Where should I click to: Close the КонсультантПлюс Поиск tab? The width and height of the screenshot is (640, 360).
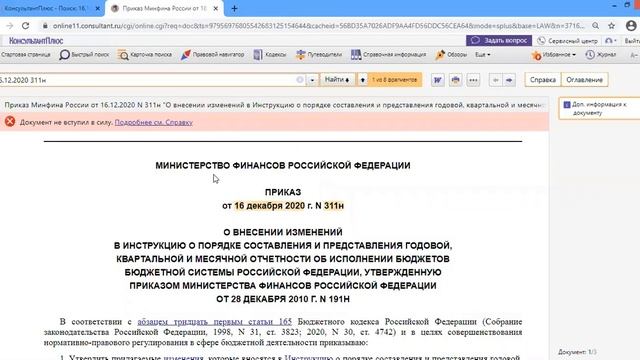click(98, 9)
